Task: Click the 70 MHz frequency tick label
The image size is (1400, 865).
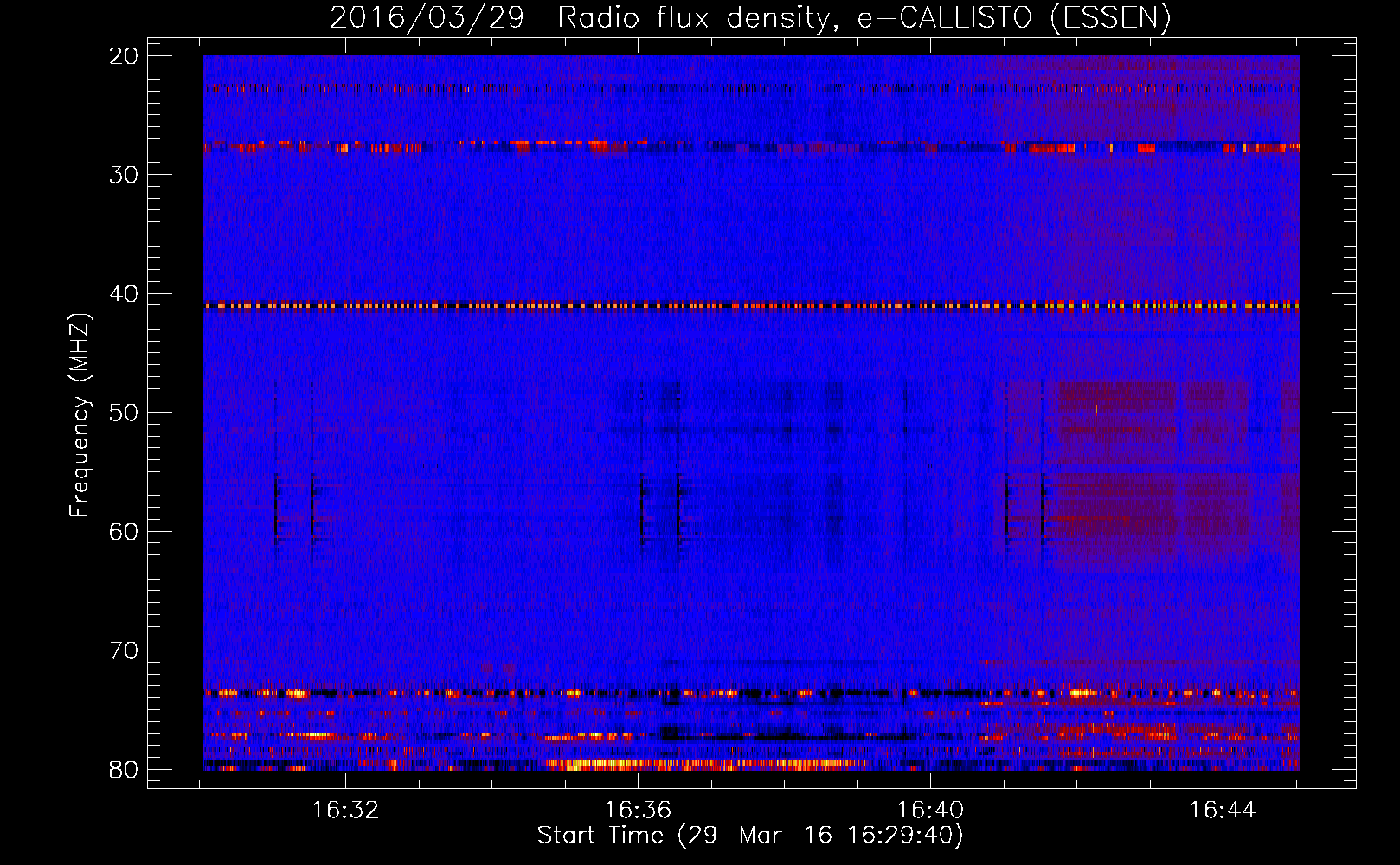Action: (x=125, y=650)
